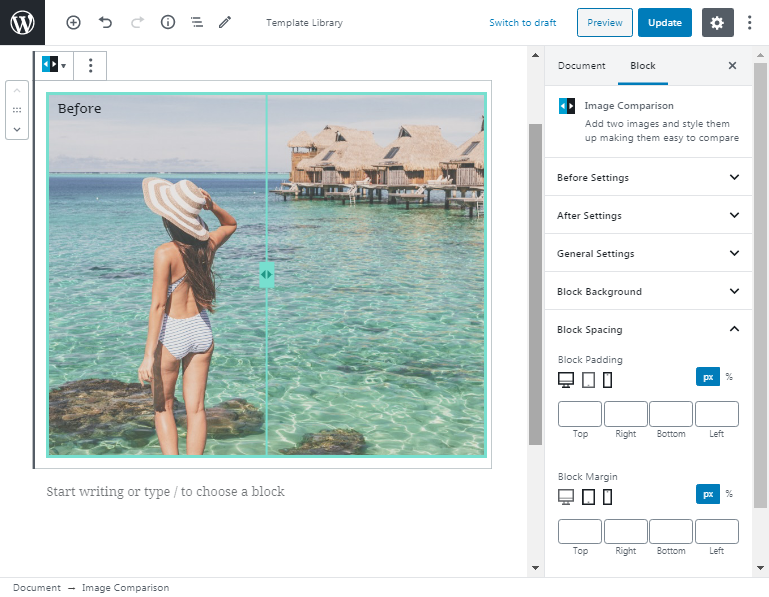Click the Block Padding Bottom field
This screenshot has width=769, height=597.
click(671, 414)
